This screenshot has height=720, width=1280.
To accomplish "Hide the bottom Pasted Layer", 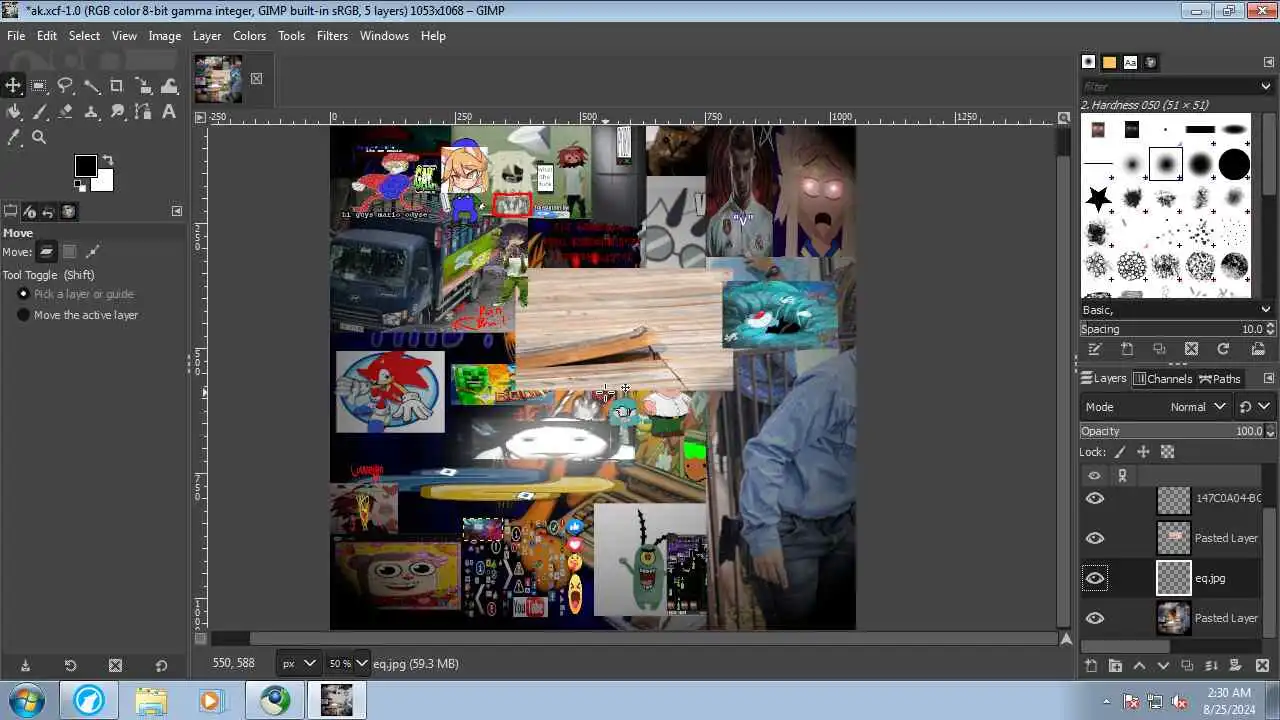I will pos(1095,618).
